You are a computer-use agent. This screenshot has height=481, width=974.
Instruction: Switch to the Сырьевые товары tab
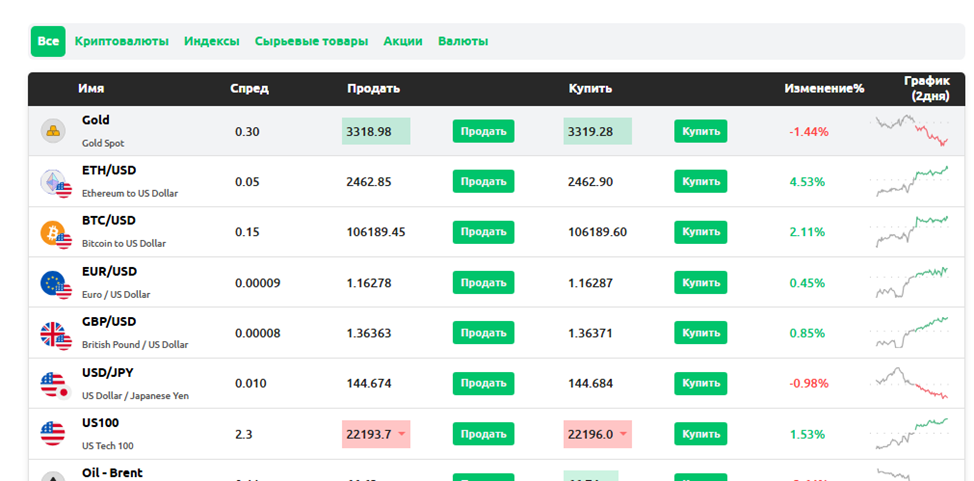[311, 41]
